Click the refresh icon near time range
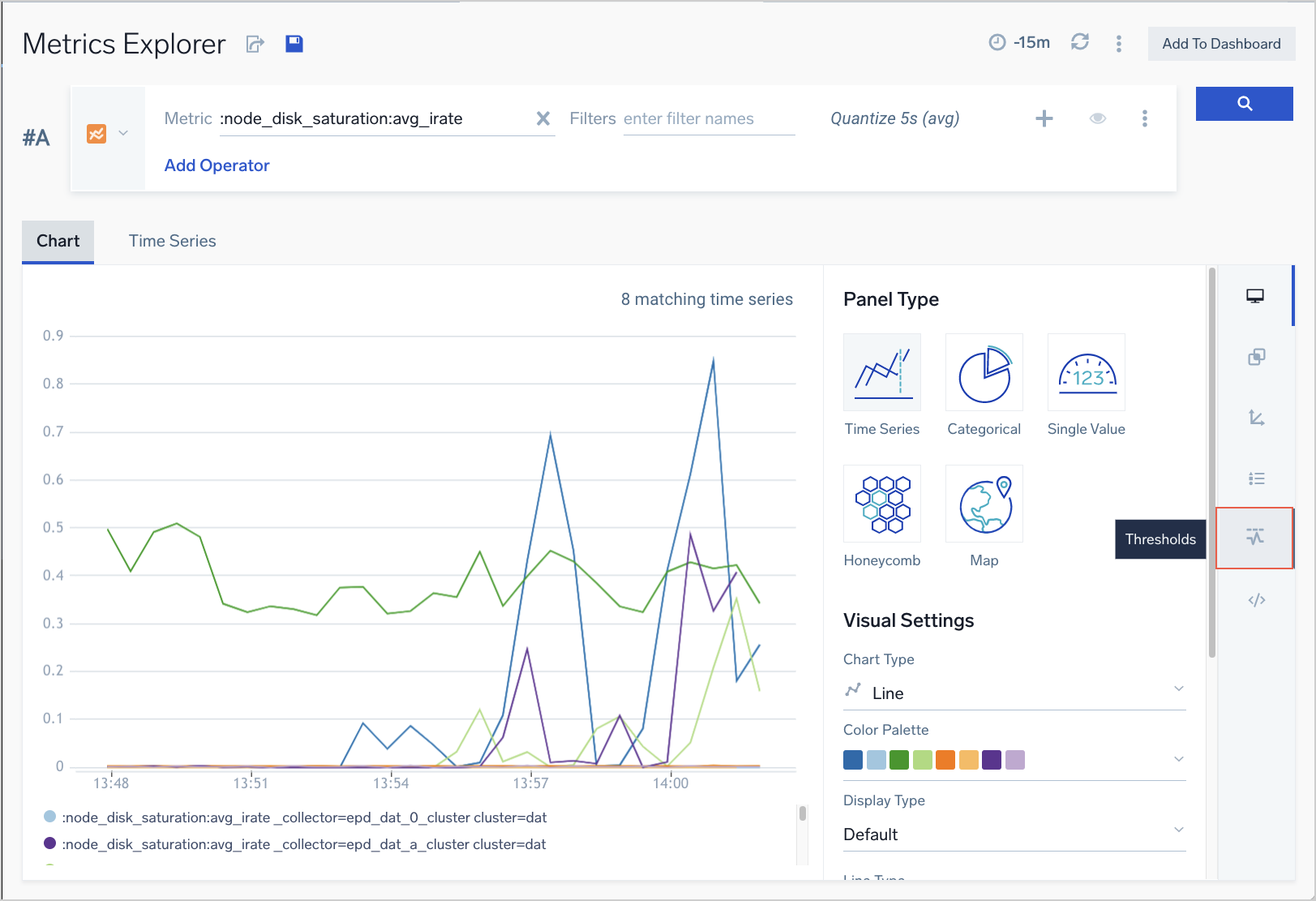The image size is (1316, 901). click(x=1079, y=42)
